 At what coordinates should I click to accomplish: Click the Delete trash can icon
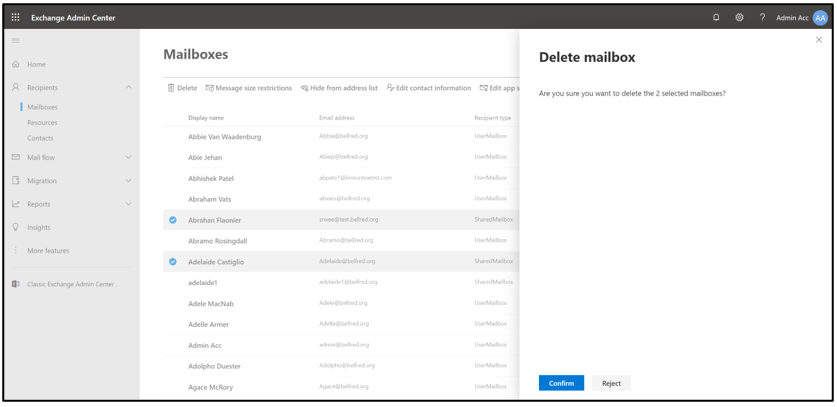click(171, 88)
